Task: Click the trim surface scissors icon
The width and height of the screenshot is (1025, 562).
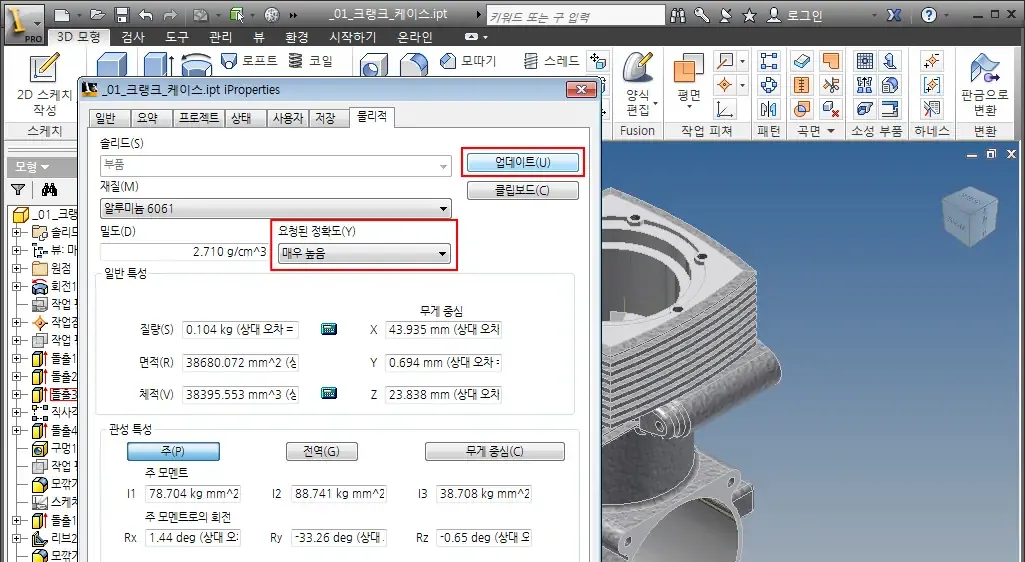Action: pyautogui.click(x=831, y=85)
